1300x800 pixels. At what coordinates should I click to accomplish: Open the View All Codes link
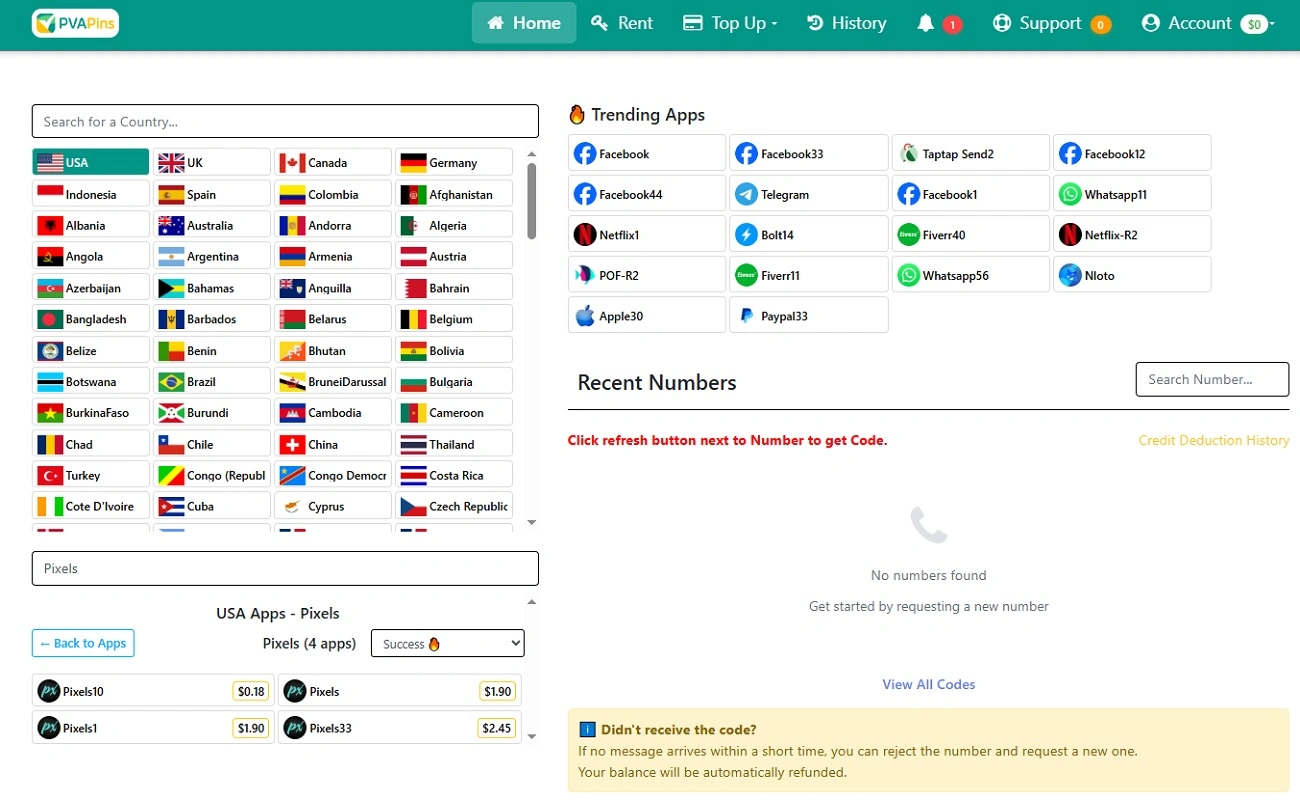tap(929, 684)
